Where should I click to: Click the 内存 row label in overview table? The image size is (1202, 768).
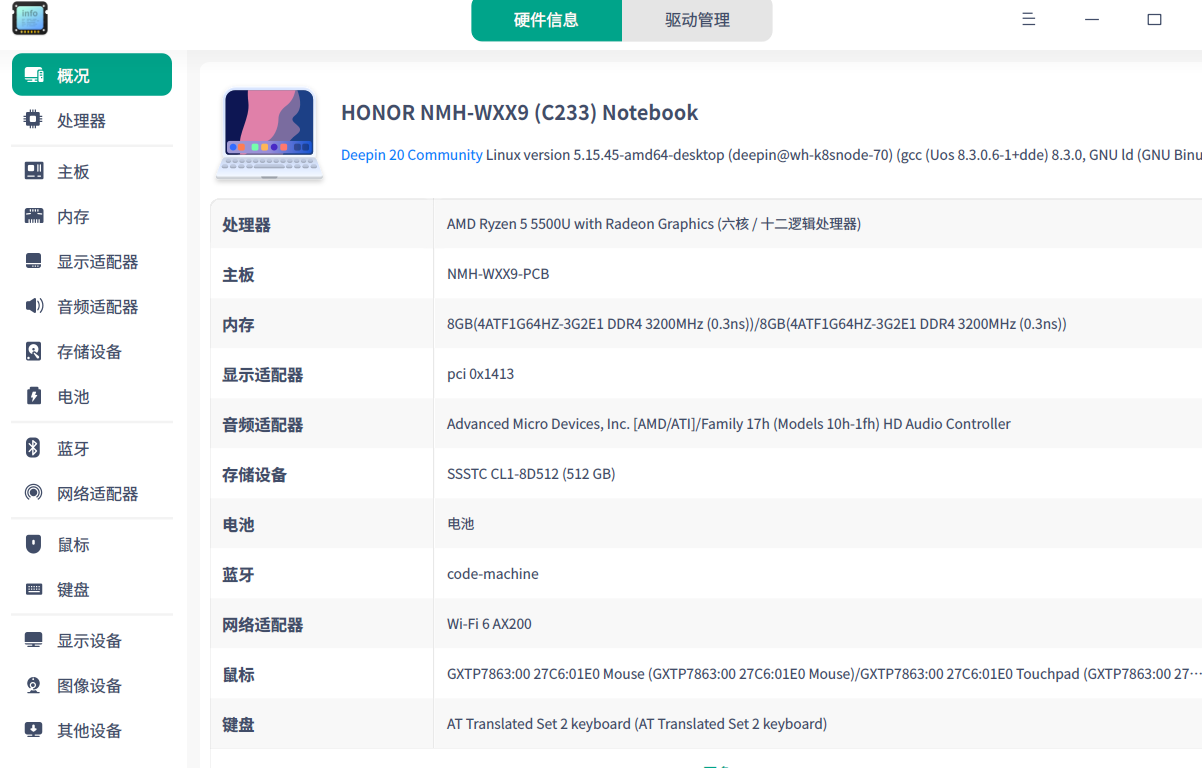238,325
